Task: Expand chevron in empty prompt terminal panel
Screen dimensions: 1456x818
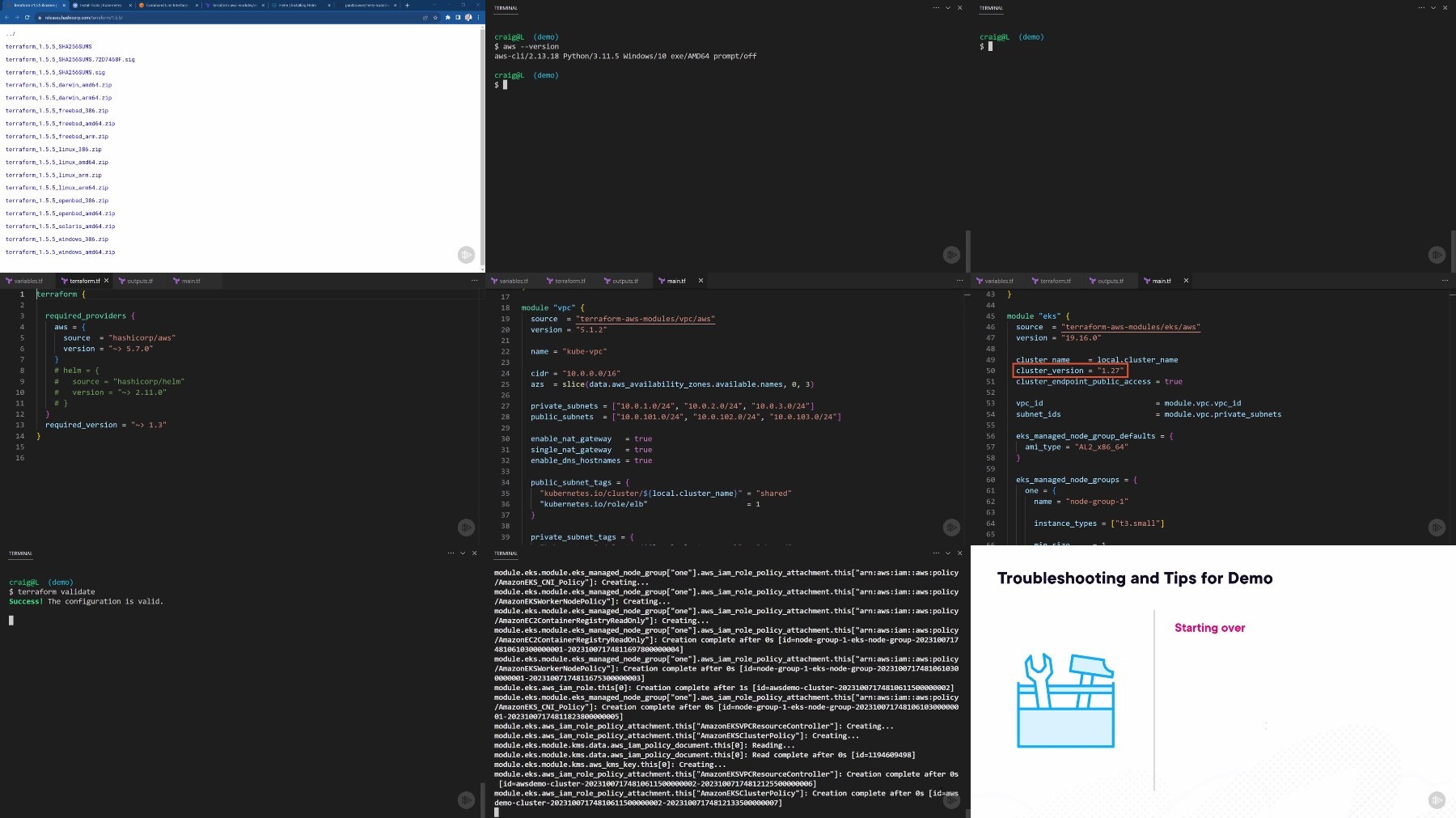Action: point(1433,8)
